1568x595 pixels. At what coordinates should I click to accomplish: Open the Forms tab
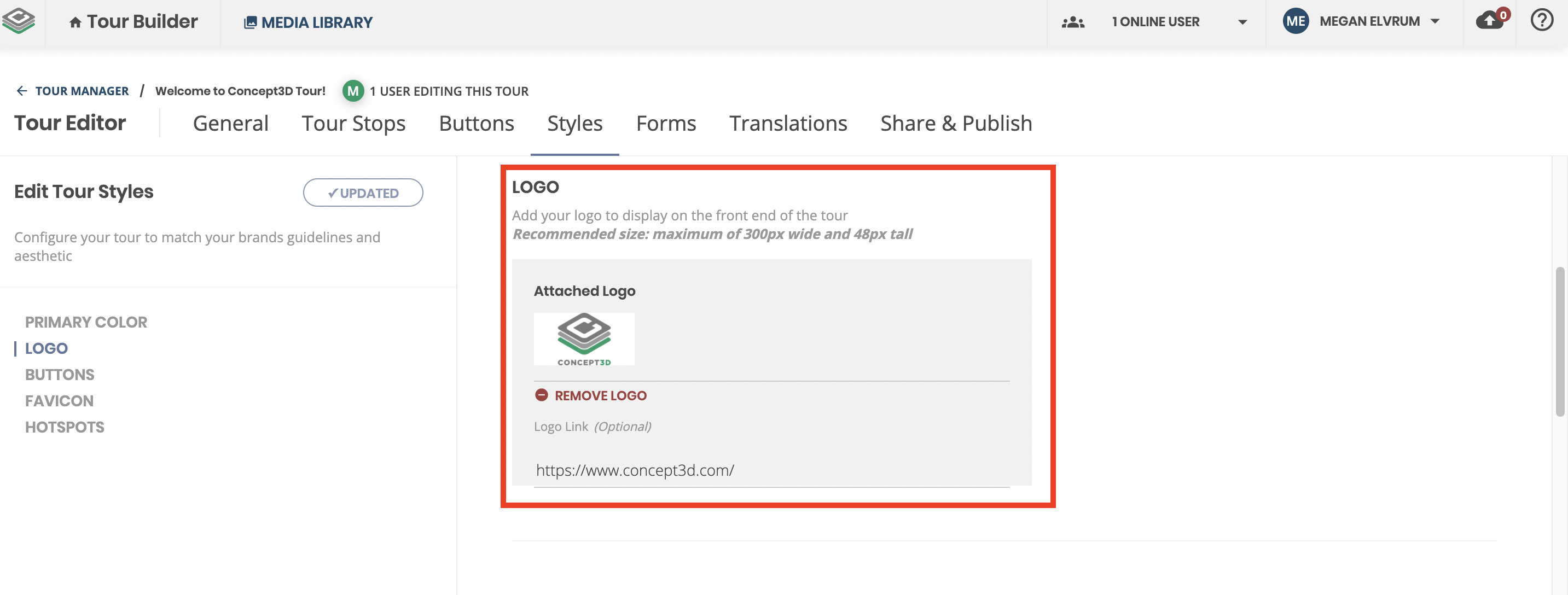[x=666, y=124]
